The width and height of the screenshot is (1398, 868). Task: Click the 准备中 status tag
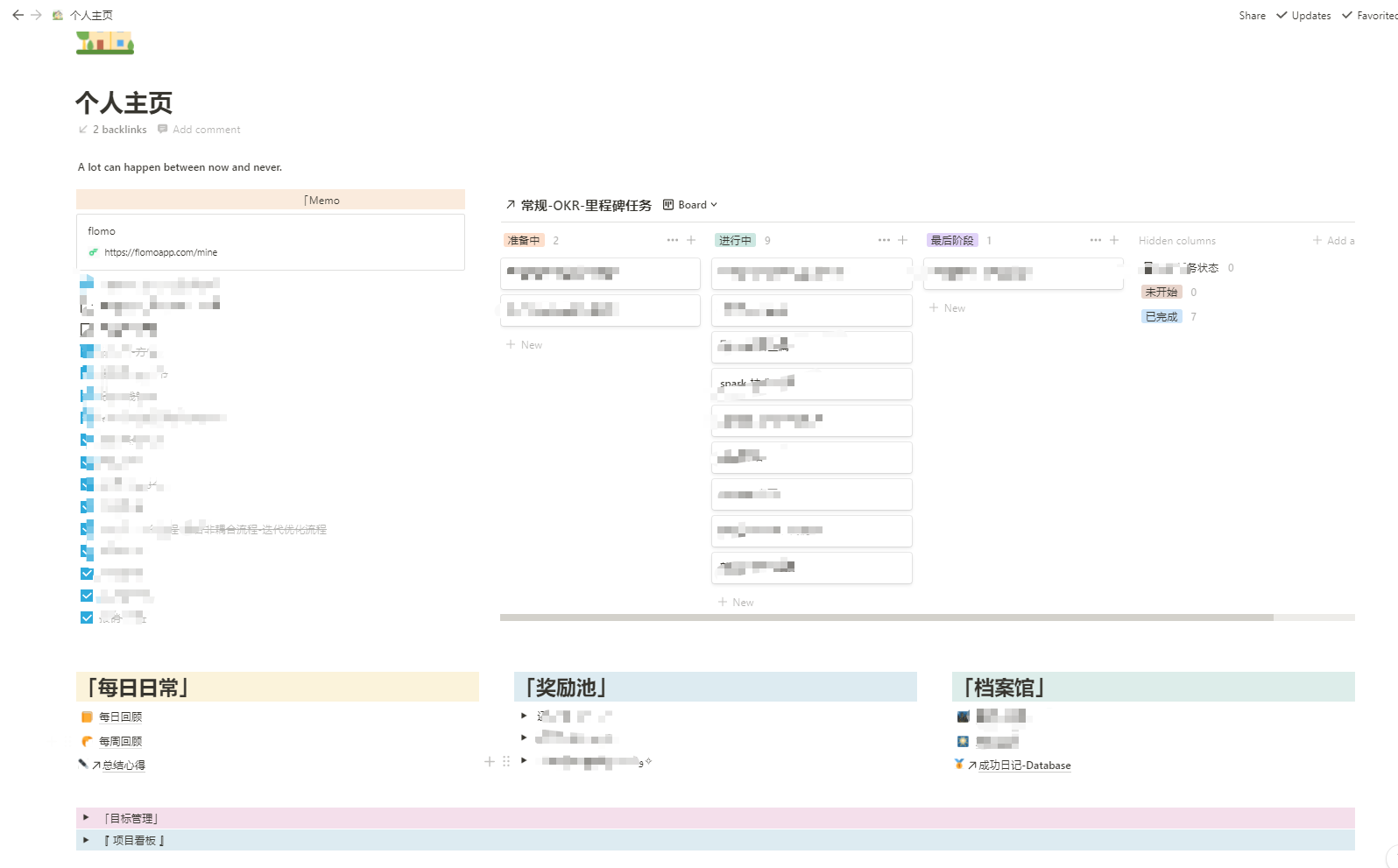pyautogui.click(x=524, y=240)
